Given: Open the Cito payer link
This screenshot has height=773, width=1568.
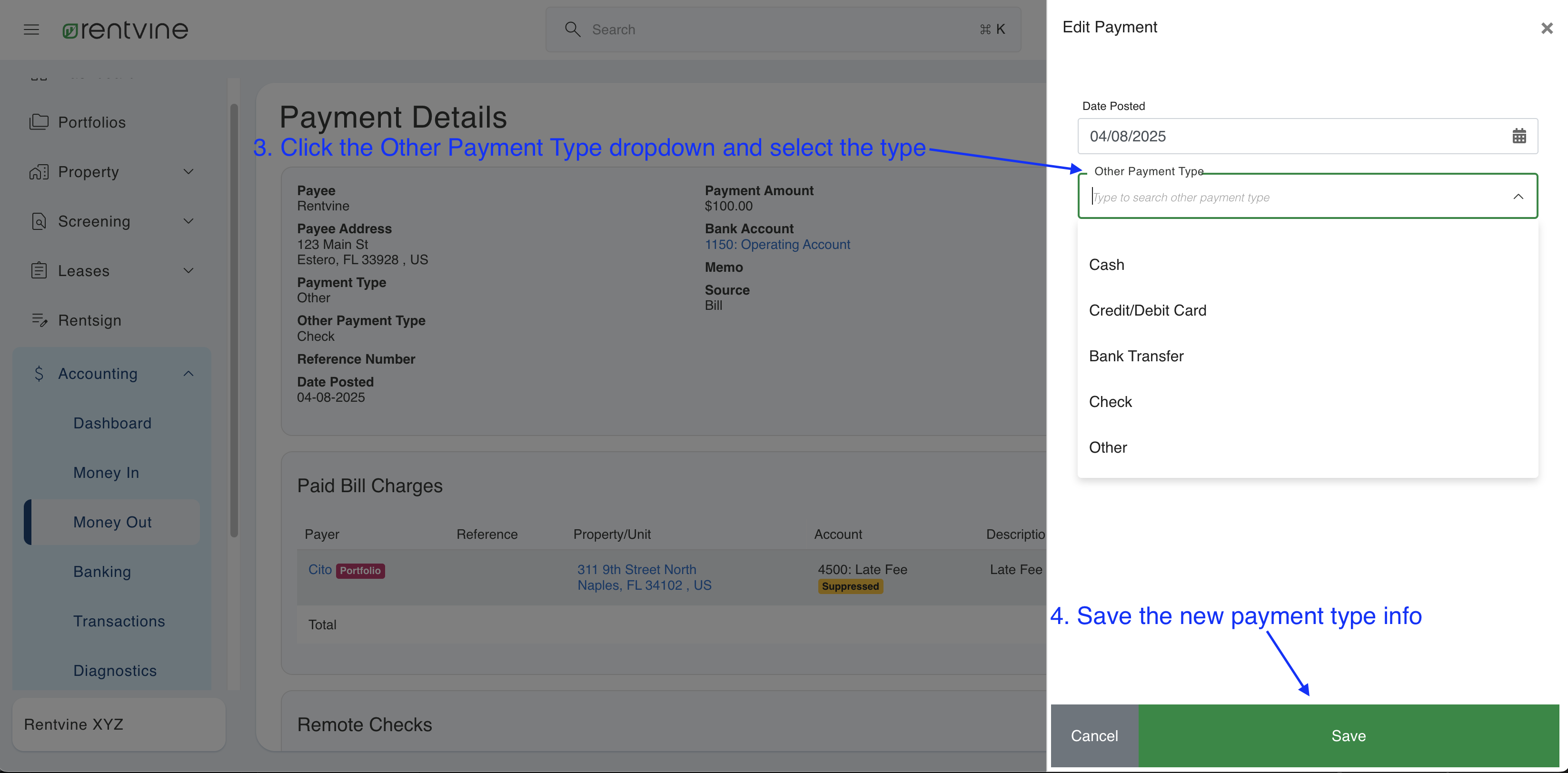Looking at the screenshot, I should tap(319, 570).
